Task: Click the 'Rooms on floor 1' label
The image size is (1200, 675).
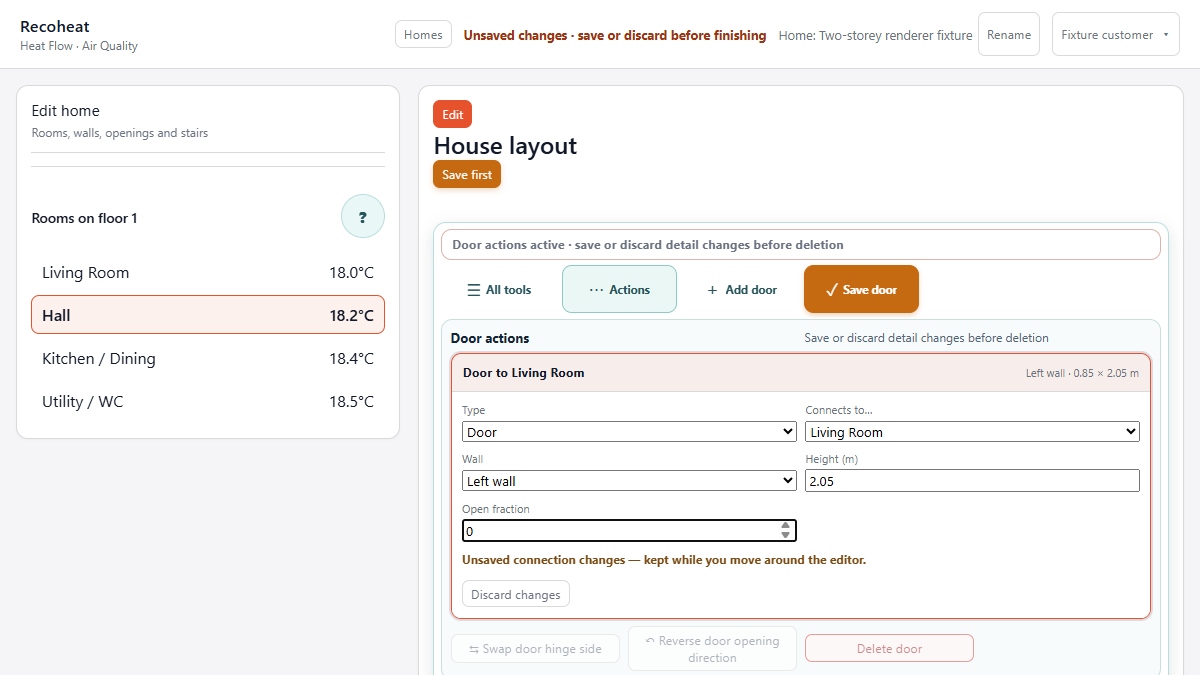Action: coord(85,218)
